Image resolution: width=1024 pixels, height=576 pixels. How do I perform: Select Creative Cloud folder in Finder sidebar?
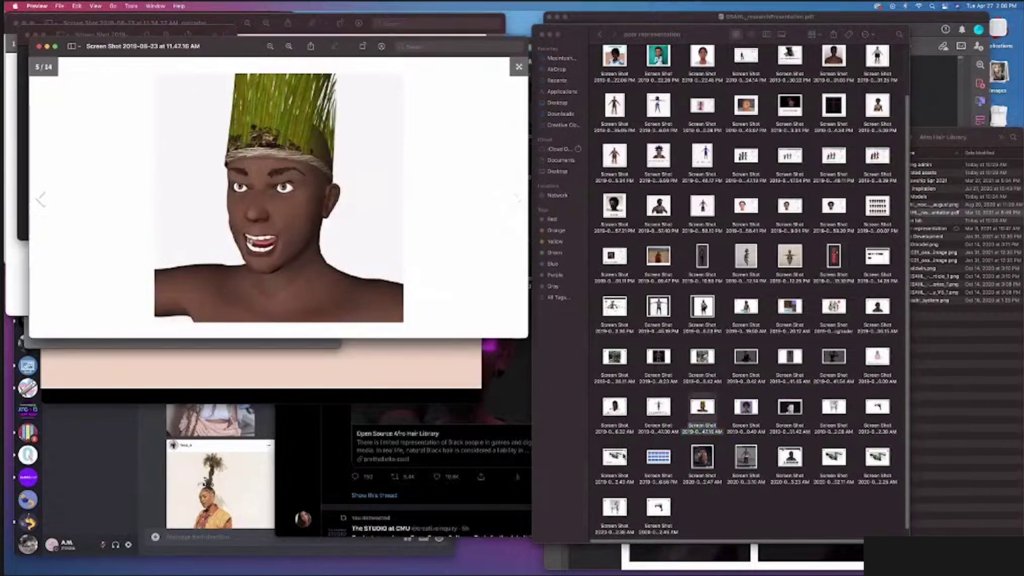point(562,125)
